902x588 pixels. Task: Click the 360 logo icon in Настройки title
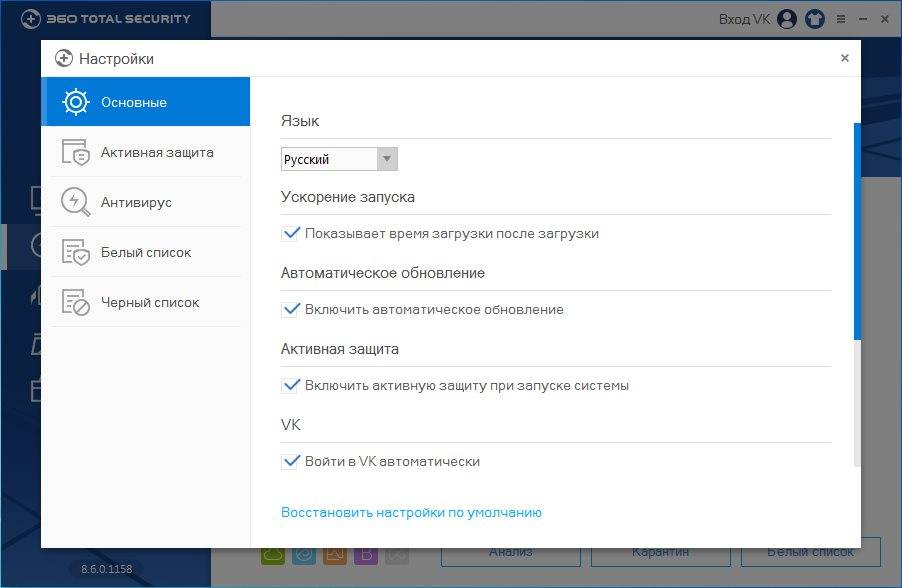pos(64,58)
